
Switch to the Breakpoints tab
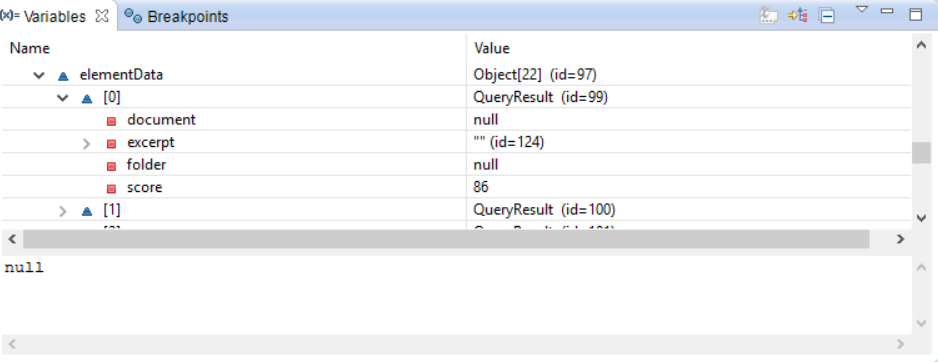coord(176,16)
